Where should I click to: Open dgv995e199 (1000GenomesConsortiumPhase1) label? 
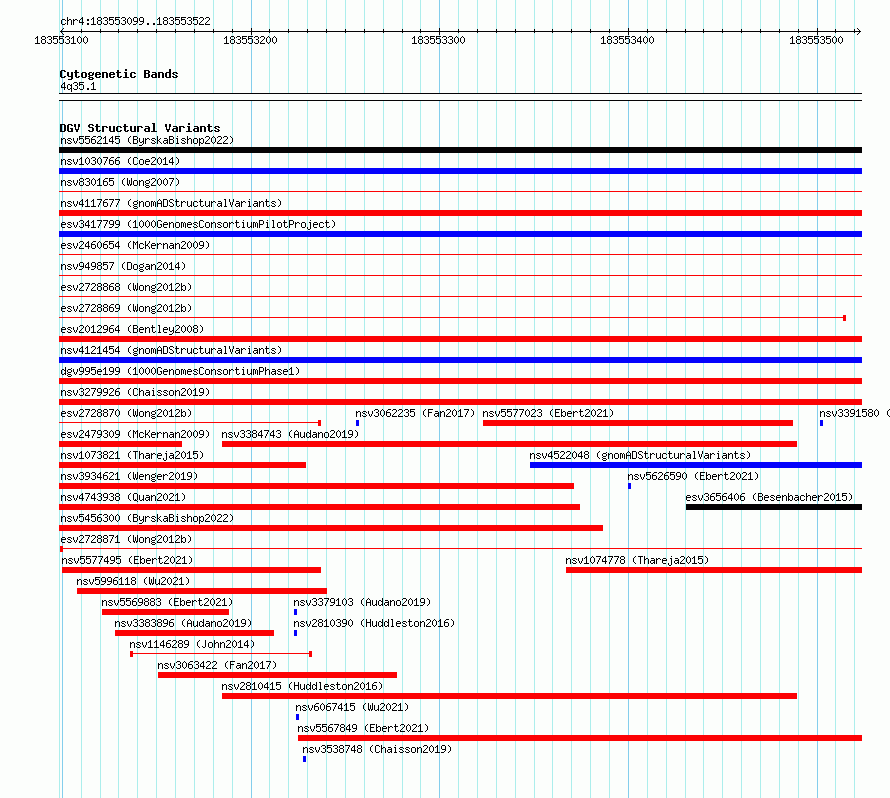180,371
